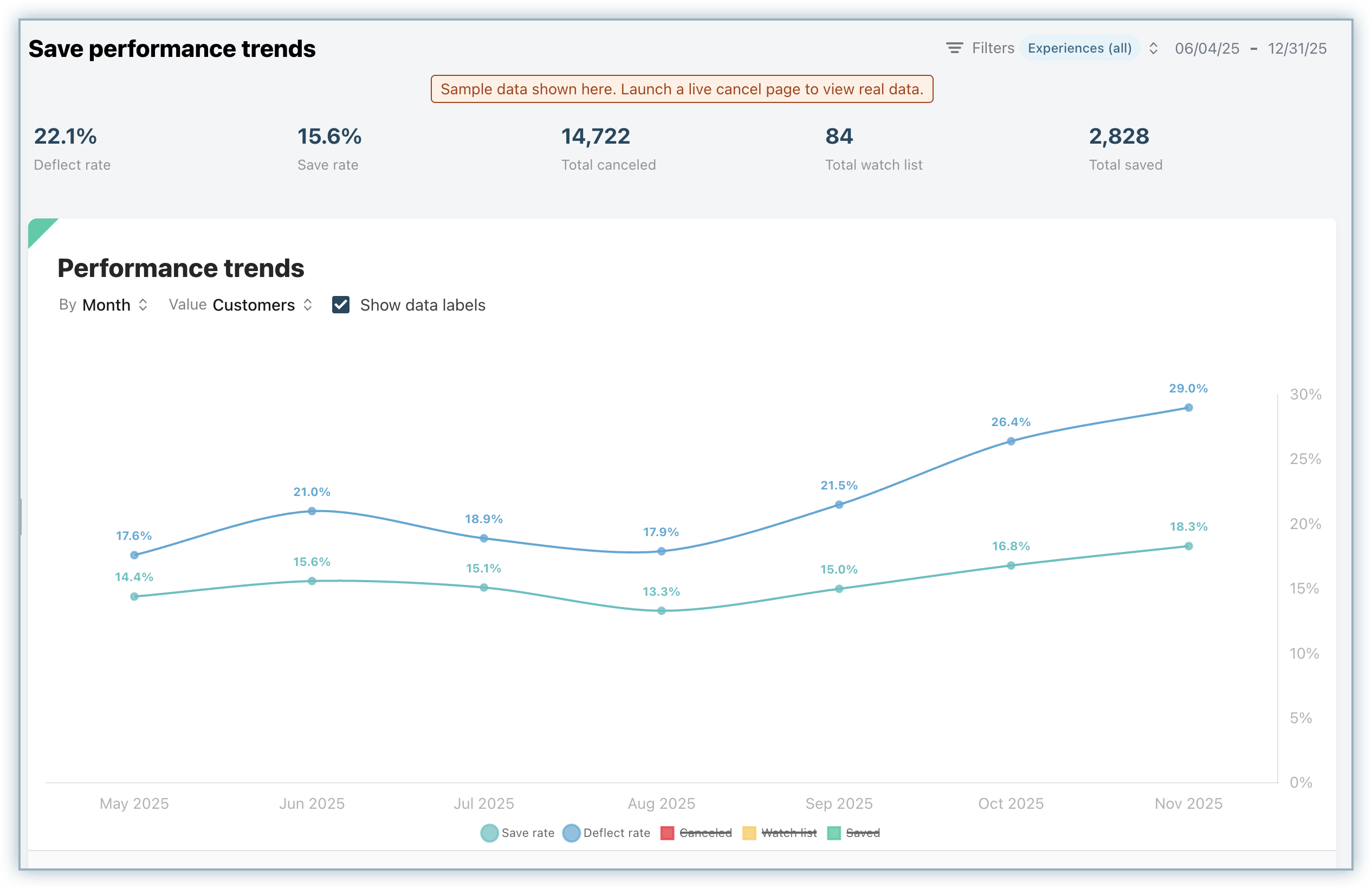Click the Aug 2025 save rate data point
The height and width of the screenshot is (889, 1372).
pos(661,611)
